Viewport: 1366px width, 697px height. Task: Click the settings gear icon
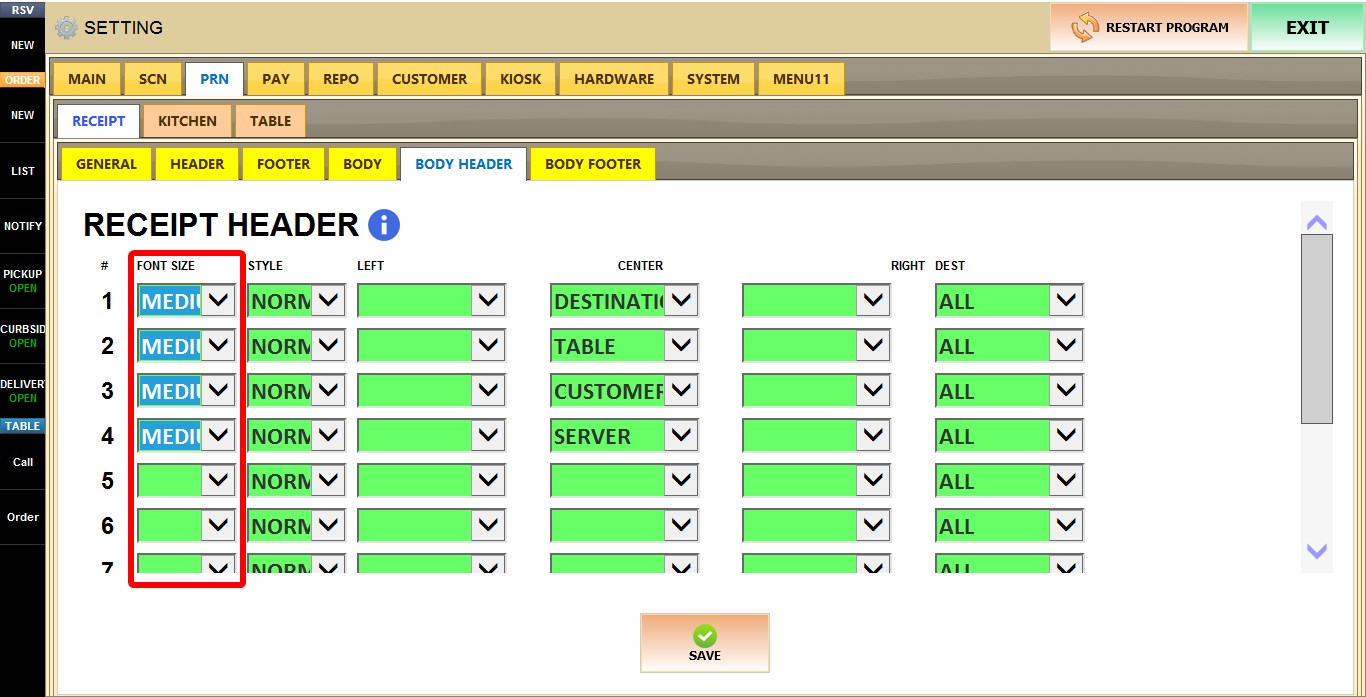pos(66,28)
